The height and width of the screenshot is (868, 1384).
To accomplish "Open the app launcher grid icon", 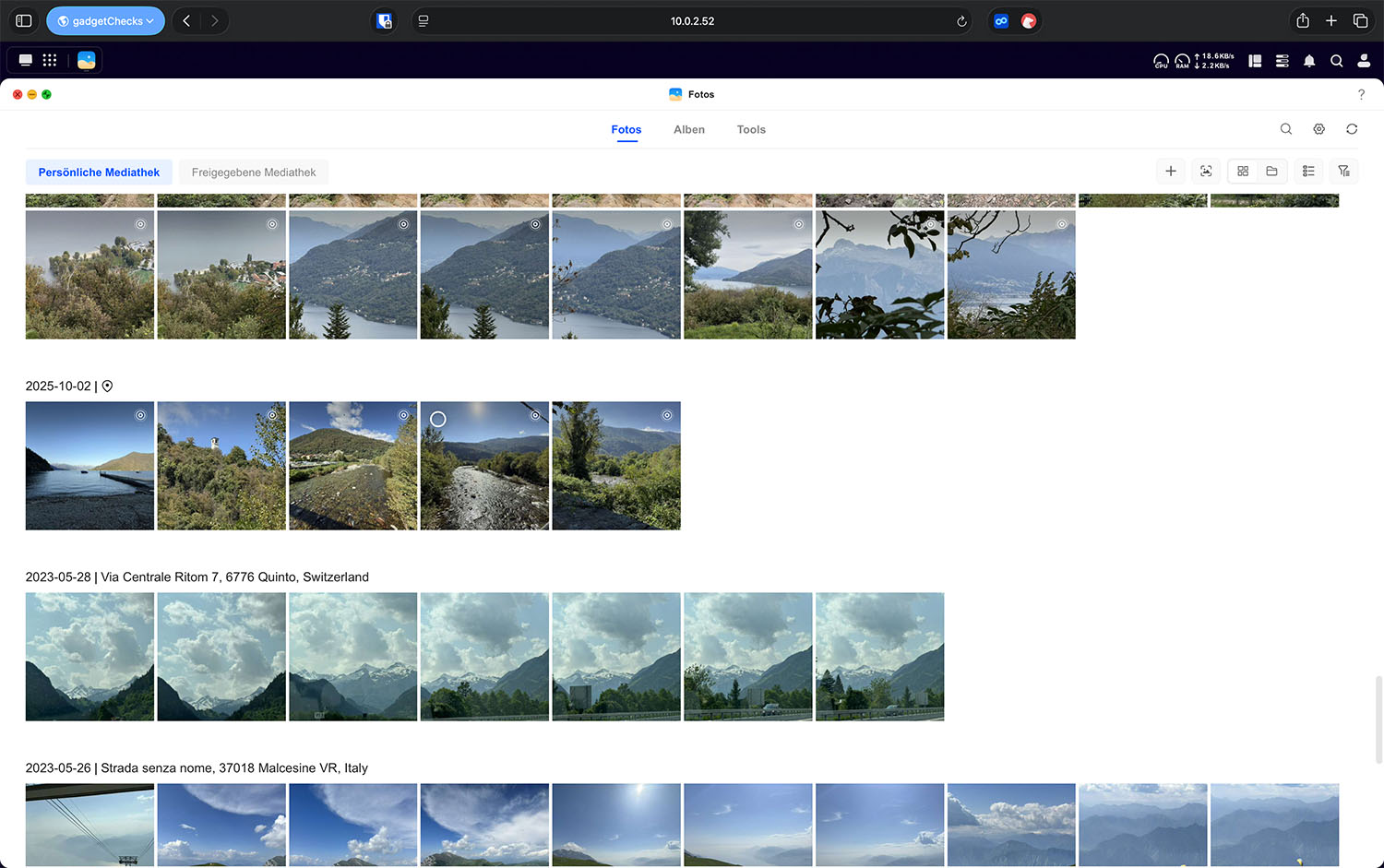I will coord(50,60).
